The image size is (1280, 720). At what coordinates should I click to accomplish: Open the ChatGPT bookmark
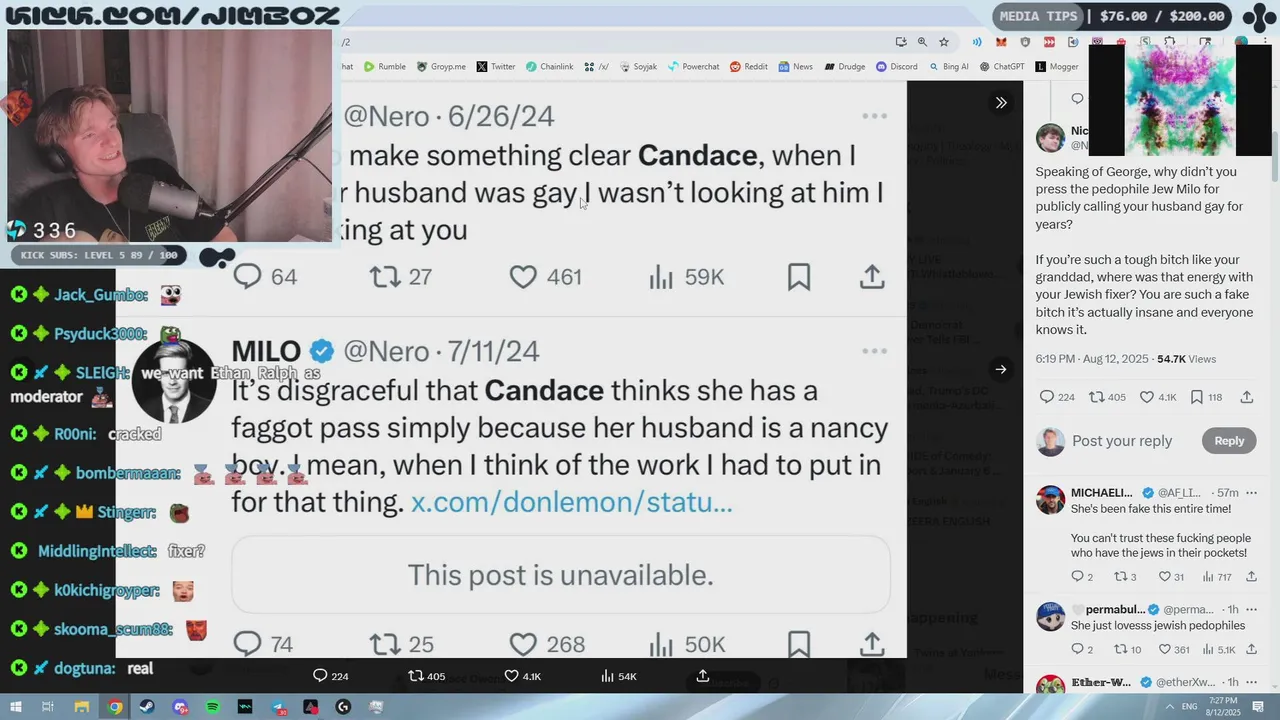(1002, 67)
